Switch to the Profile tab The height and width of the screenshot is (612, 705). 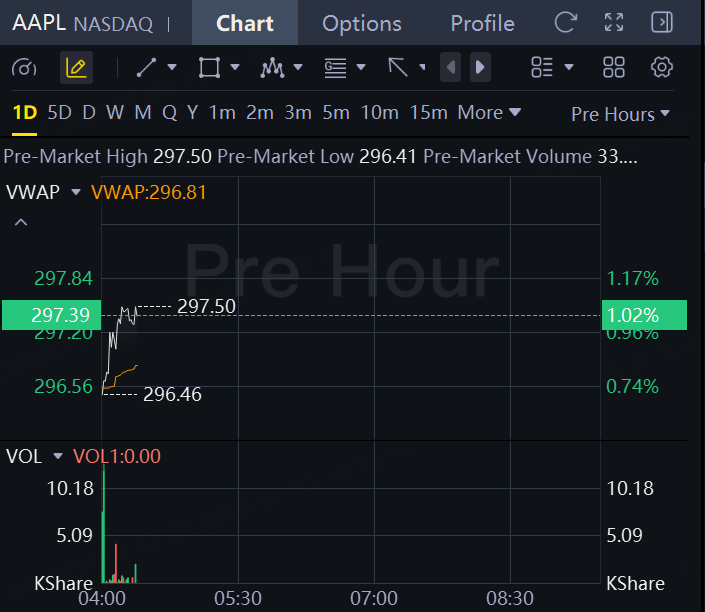(x=482, y=23)
